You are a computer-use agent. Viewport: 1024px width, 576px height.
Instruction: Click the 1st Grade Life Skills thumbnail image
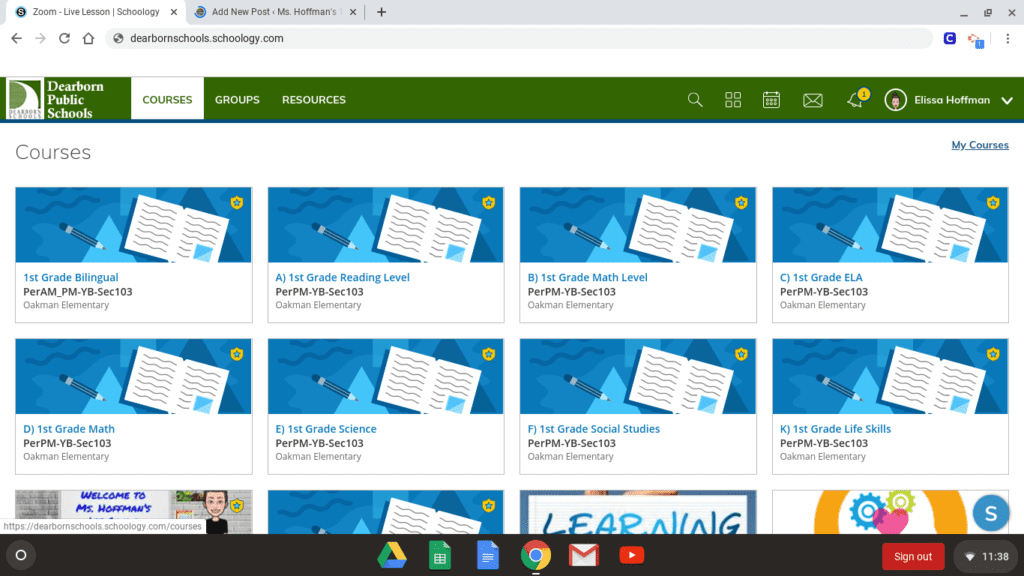click(890, 376)
